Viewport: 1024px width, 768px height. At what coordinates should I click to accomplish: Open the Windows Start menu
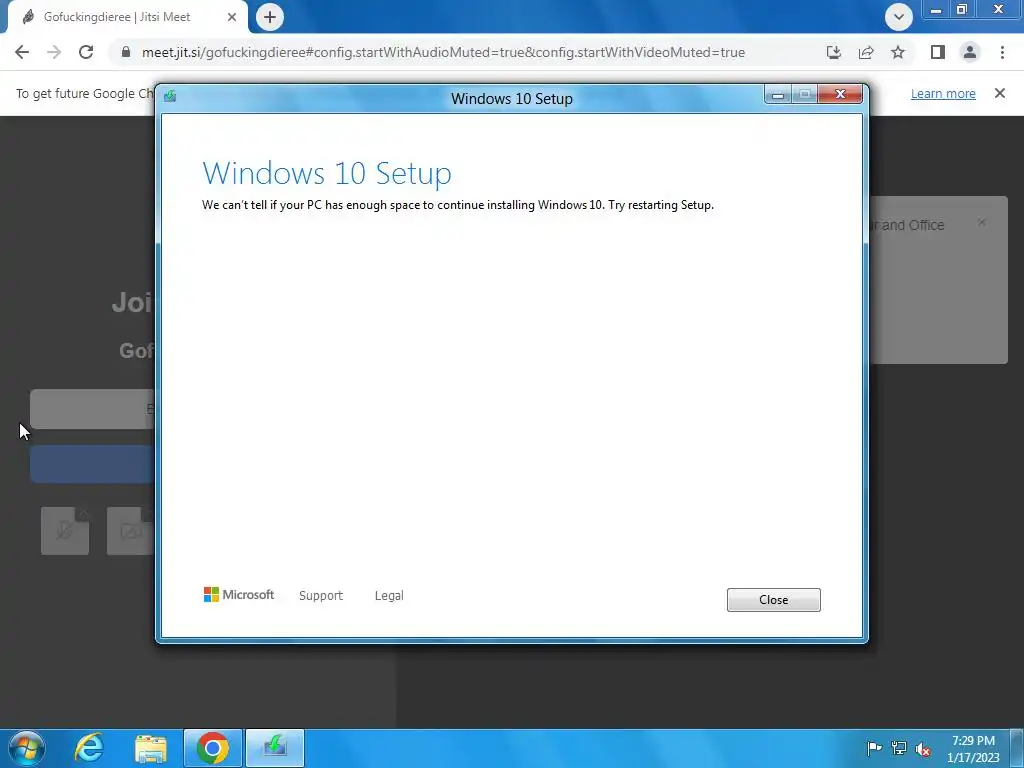coord(27,748)
